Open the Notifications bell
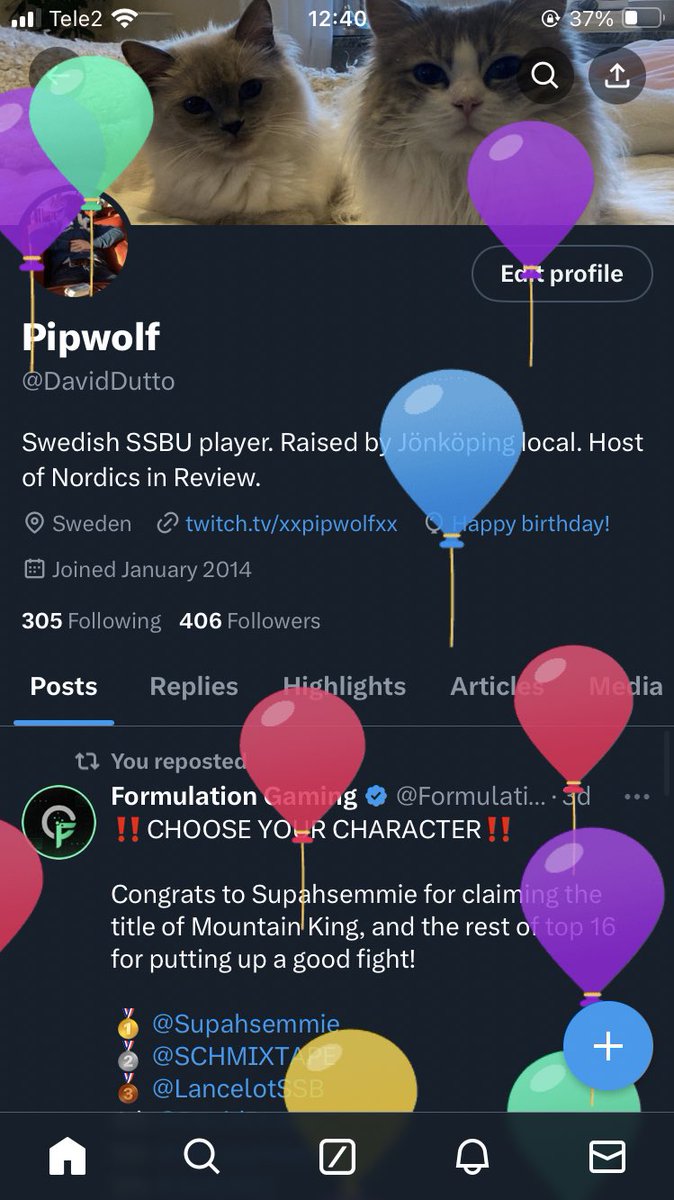The image size is (674, 1200). (x=472, y=1156)
